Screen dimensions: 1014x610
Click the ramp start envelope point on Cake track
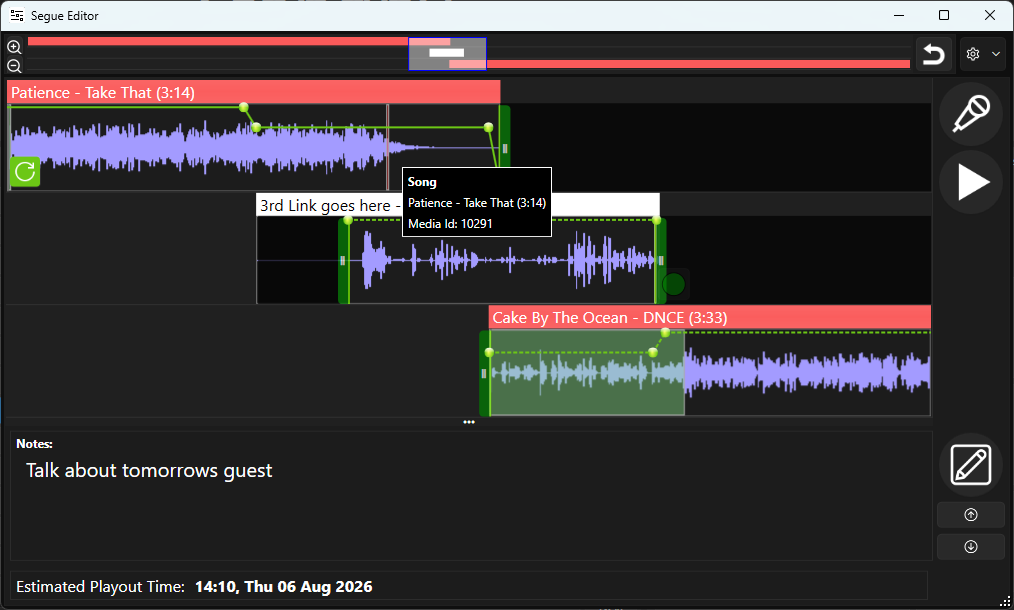click(653, 353)
